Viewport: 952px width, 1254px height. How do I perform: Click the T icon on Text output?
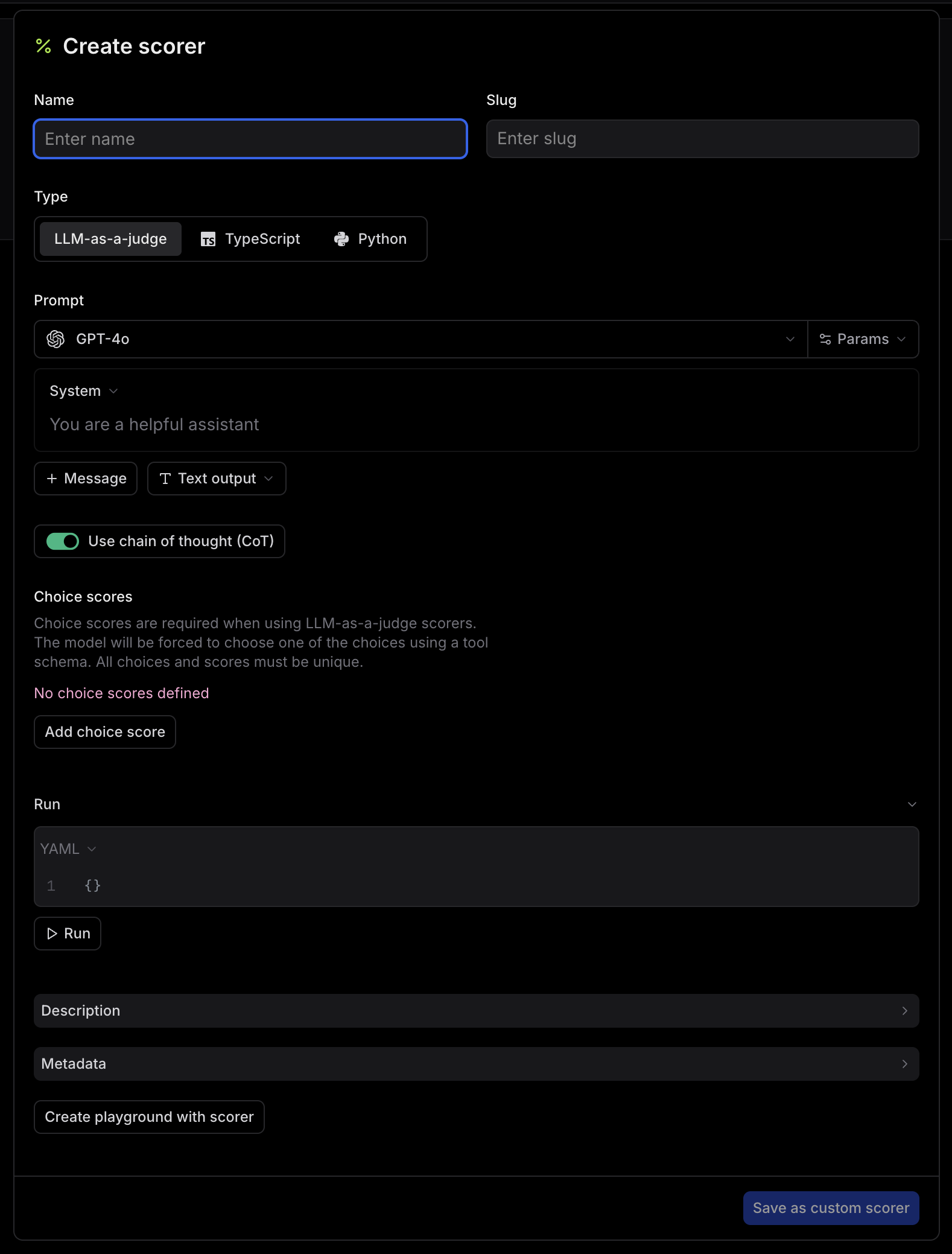(x=165, y=479)
